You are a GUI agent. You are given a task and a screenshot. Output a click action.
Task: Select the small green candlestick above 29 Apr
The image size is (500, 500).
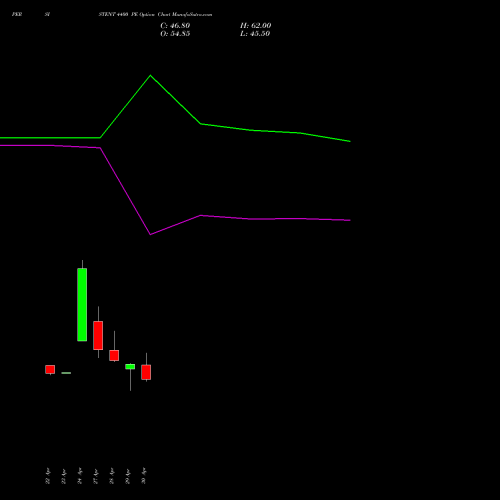pos(130,366)
